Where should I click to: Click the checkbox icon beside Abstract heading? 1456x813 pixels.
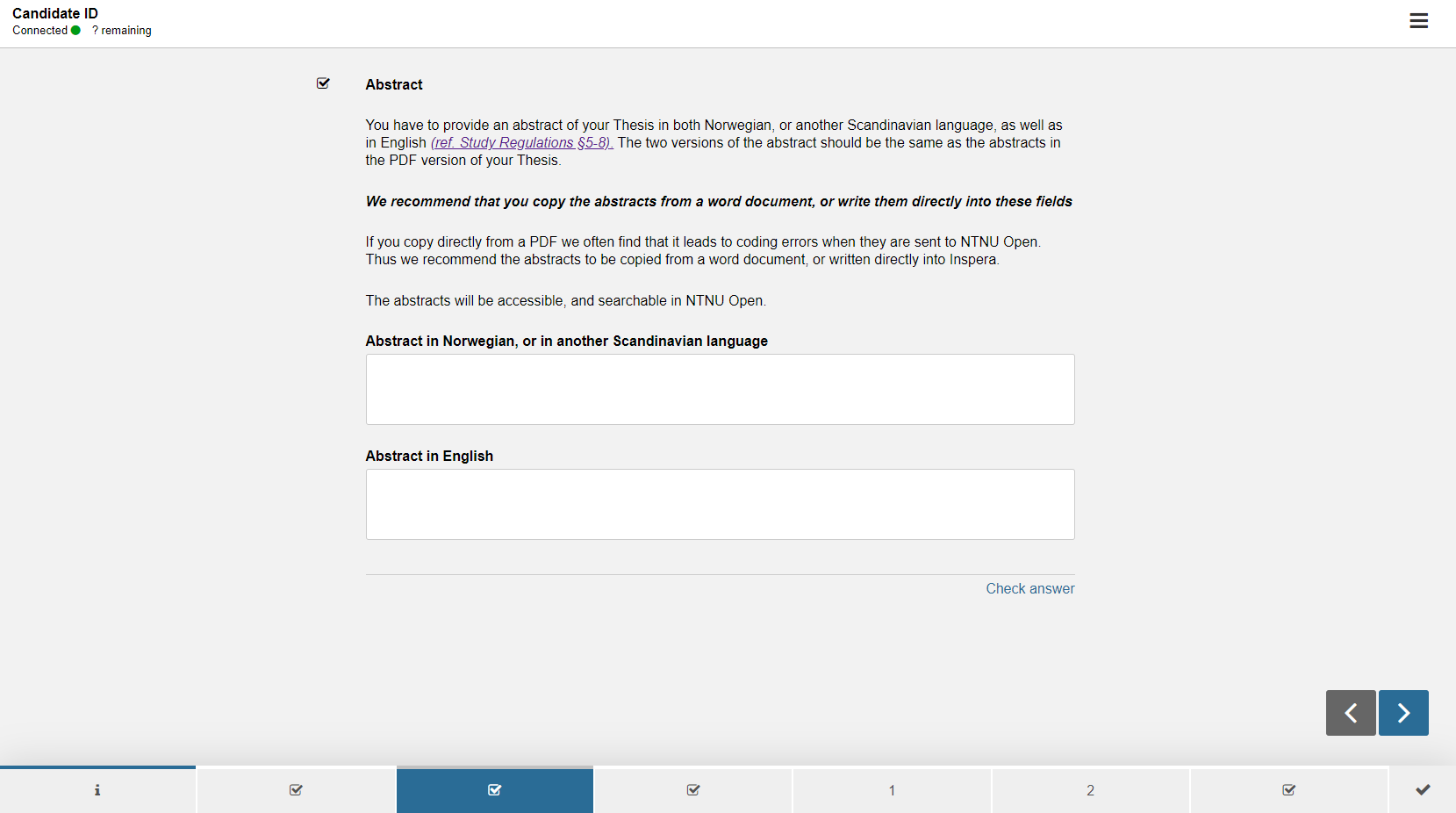pyautogui.click(x=323, y=83)
